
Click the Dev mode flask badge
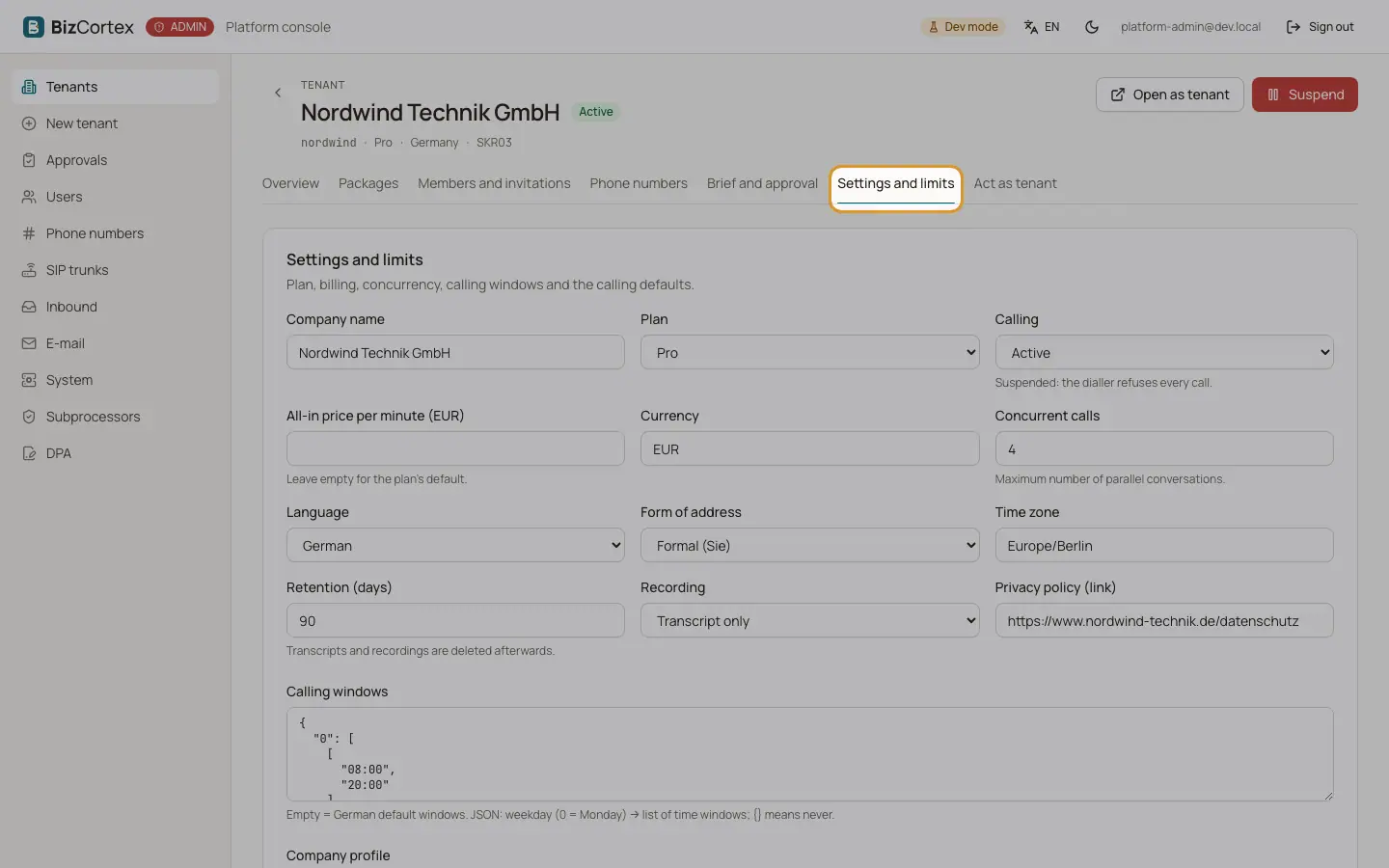tap(963, 27)
